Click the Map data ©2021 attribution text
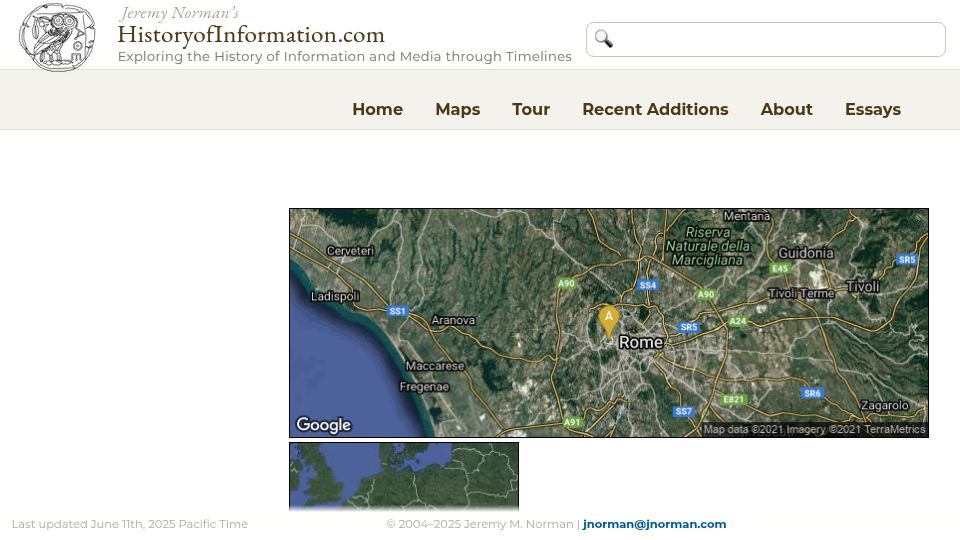The height and width of the screenshot is (540, 960). click(814, 430)
